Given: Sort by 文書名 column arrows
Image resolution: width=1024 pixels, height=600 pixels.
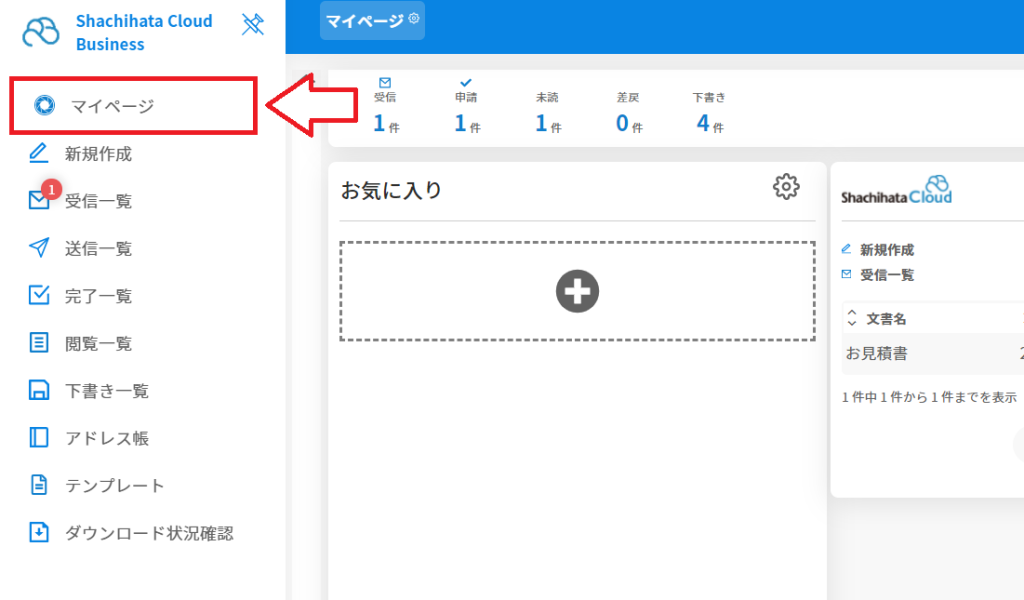Looking at the screenshot, I should point(852,318).
